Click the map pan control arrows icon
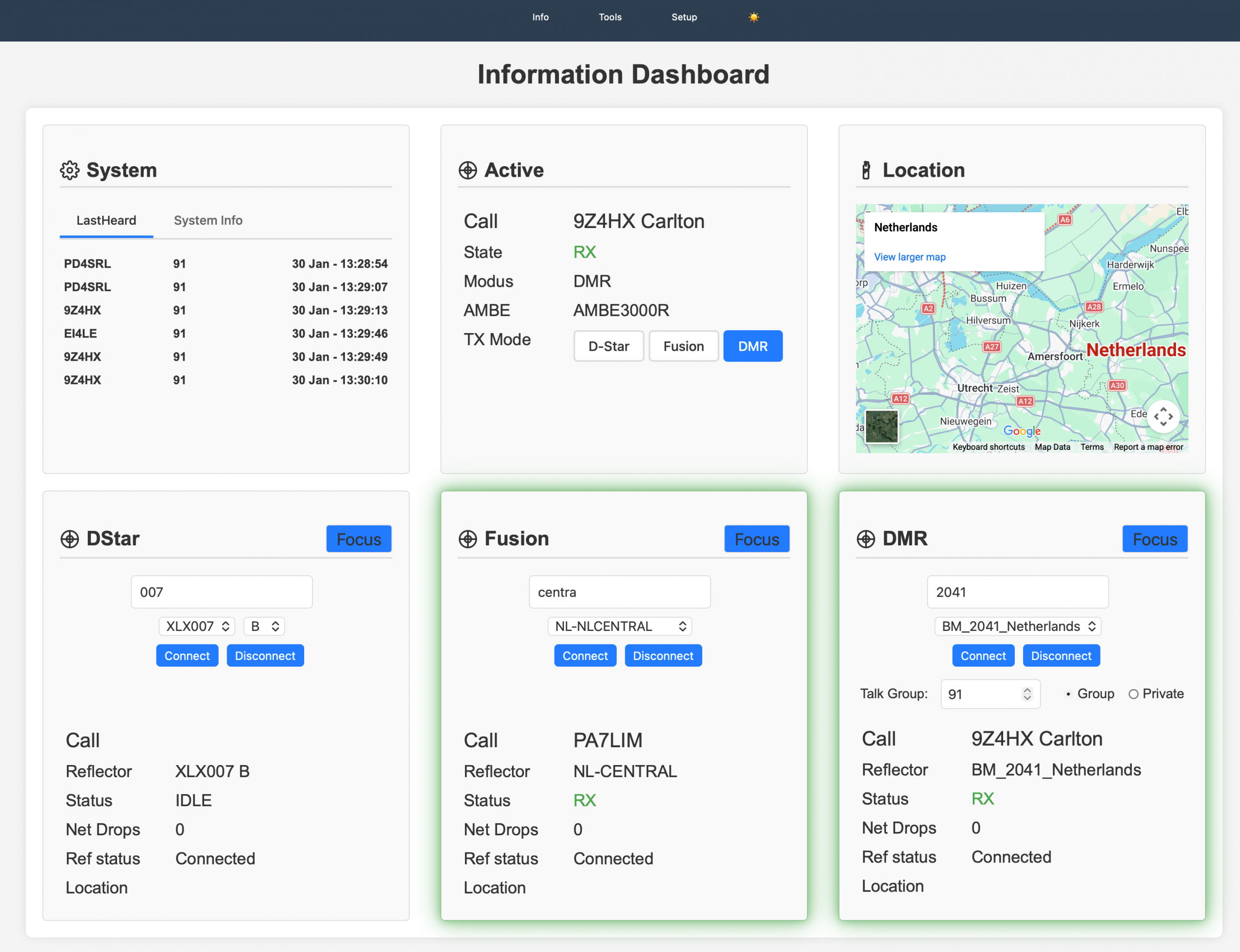The width and height of the screenshot is (1240, 952). point(1163,416)
